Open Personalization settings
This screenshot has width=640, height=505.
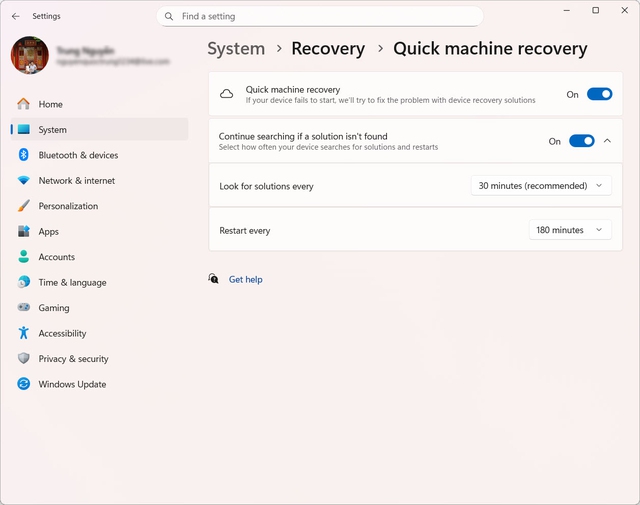click(99, 206)
